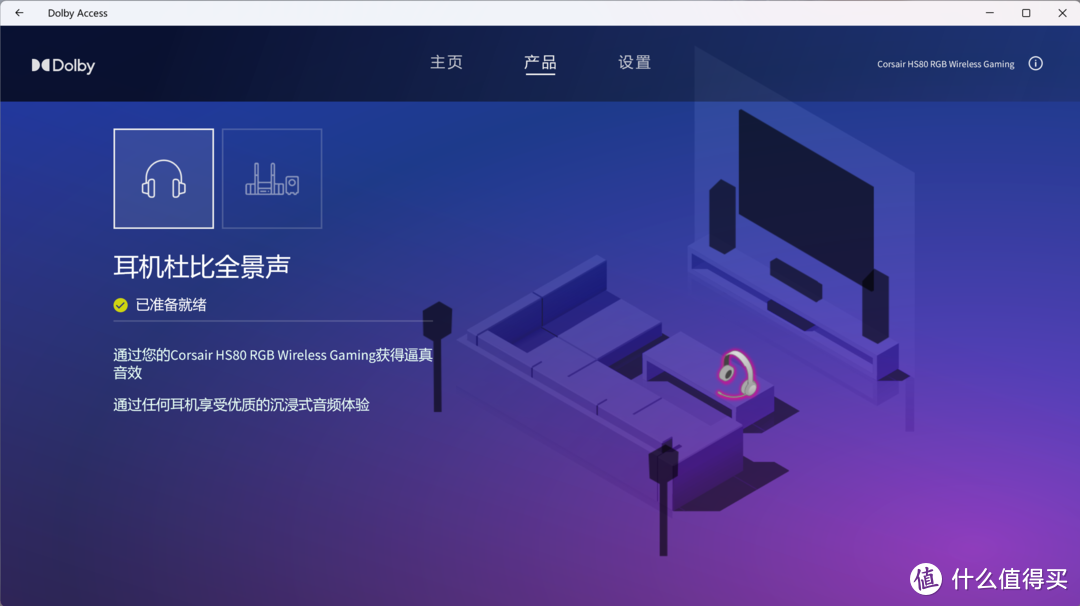The width and height of the screenshot is (1080, 606).
Task: Select the headphones Dolby Atmos tile
Action: [x=163, y=178]
